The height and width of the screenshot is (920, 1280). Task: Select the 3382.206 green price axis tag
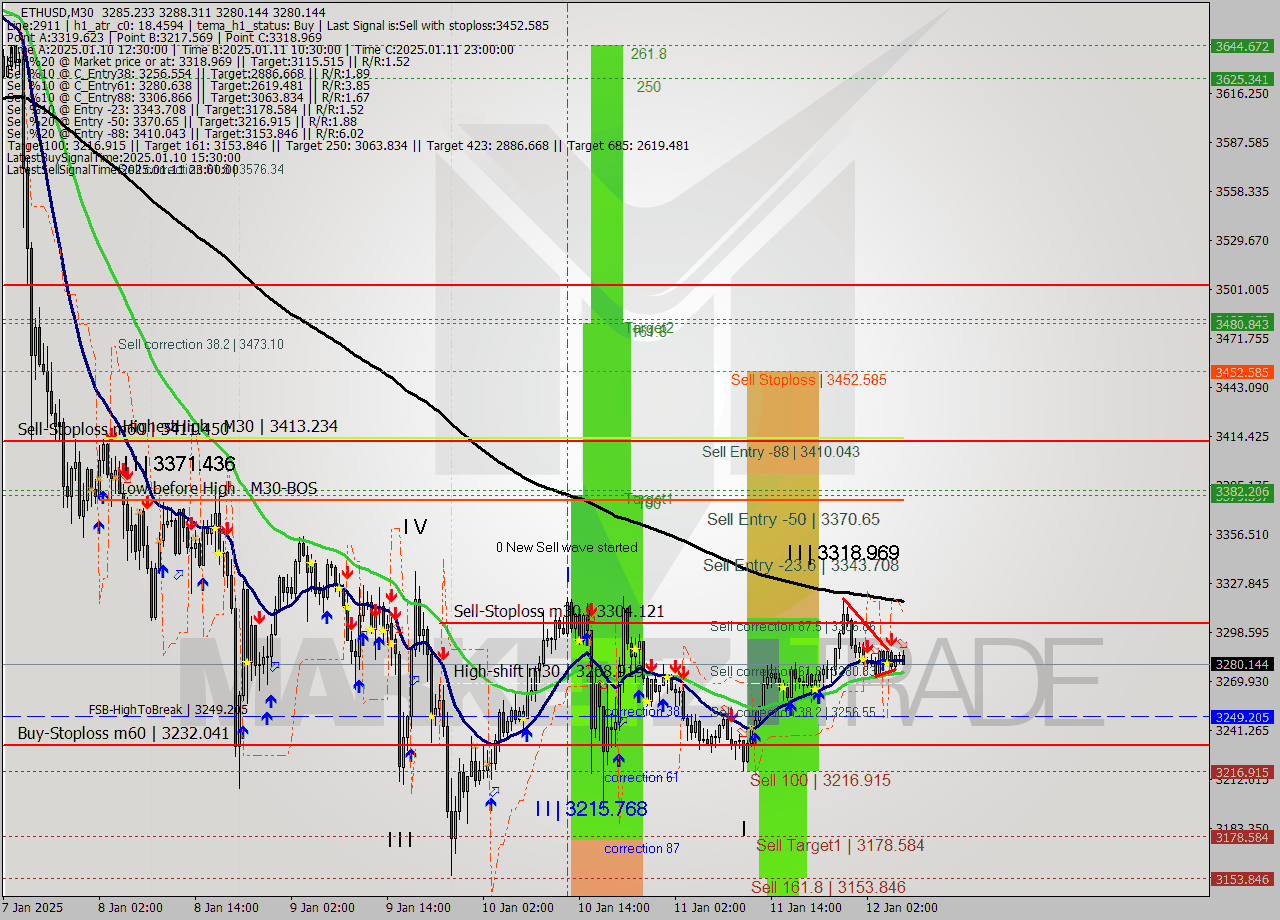(x=1241, y=492)
